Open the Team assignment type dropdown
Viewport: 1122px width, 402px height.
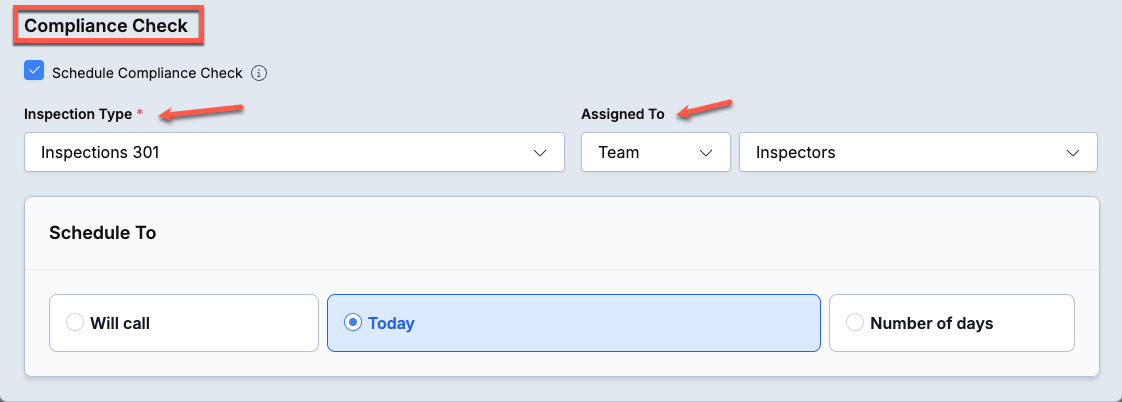655,152
